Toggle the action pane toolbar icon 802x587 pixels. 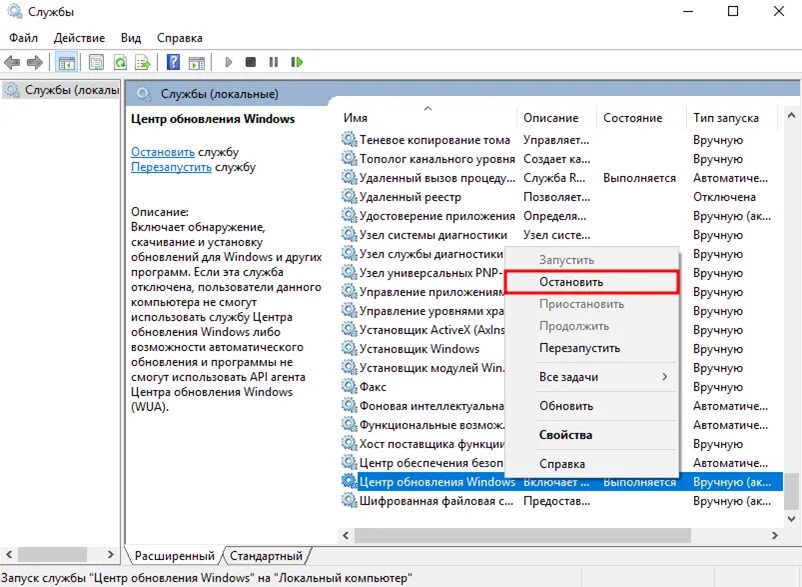coord(197,62)
